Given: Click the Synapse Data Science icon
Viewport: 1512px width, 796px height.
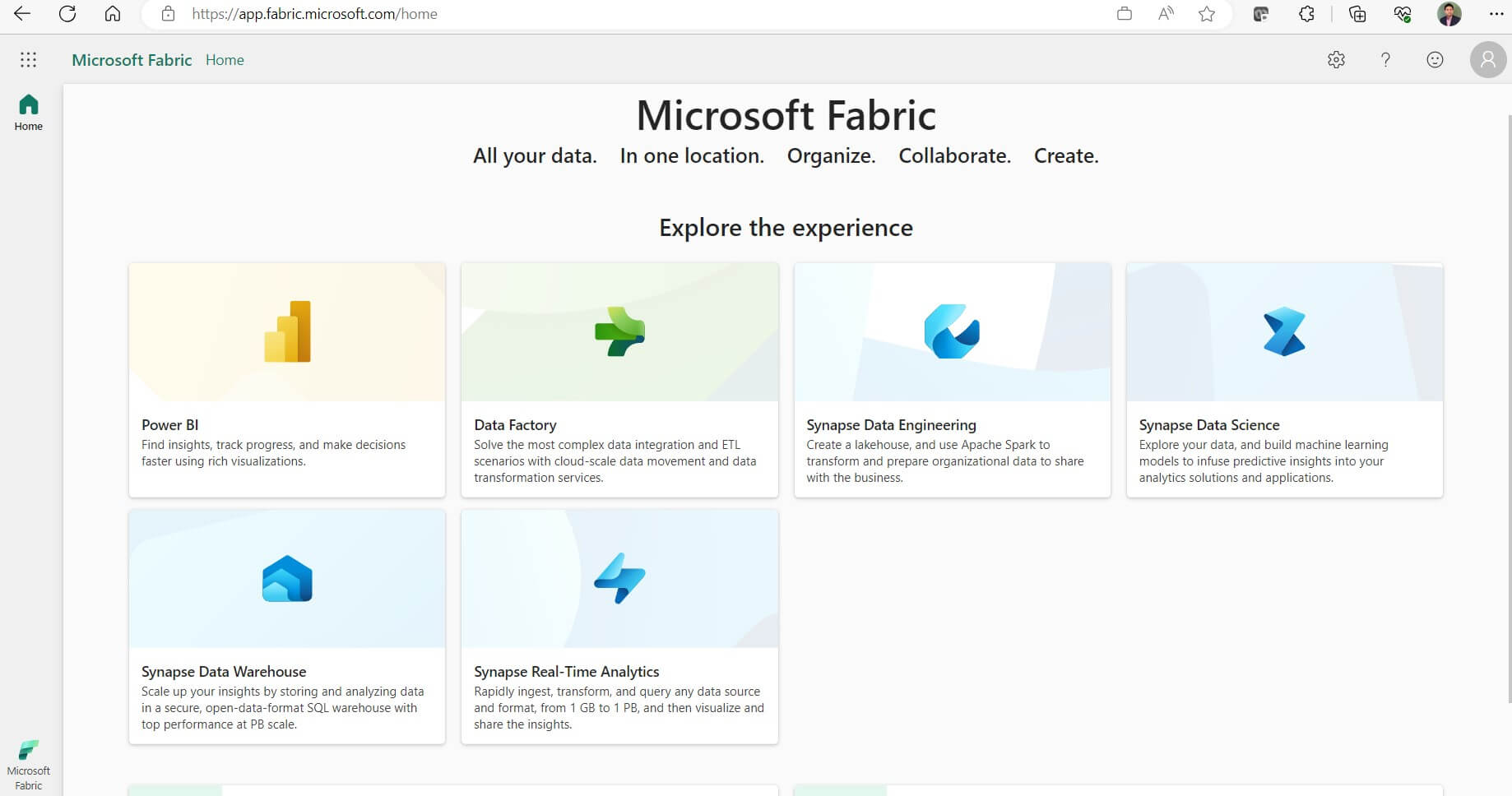Looking at the screenshot, I should (1284, 331).
